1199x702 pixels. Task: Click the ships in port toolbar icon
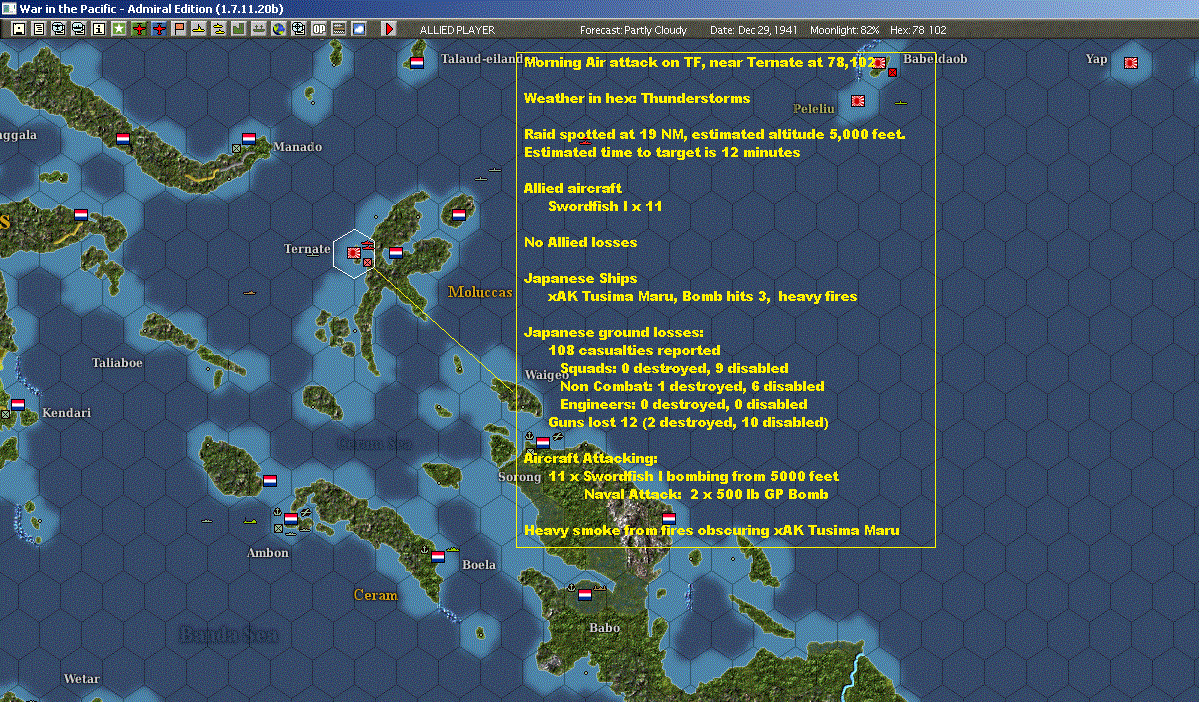258,29
